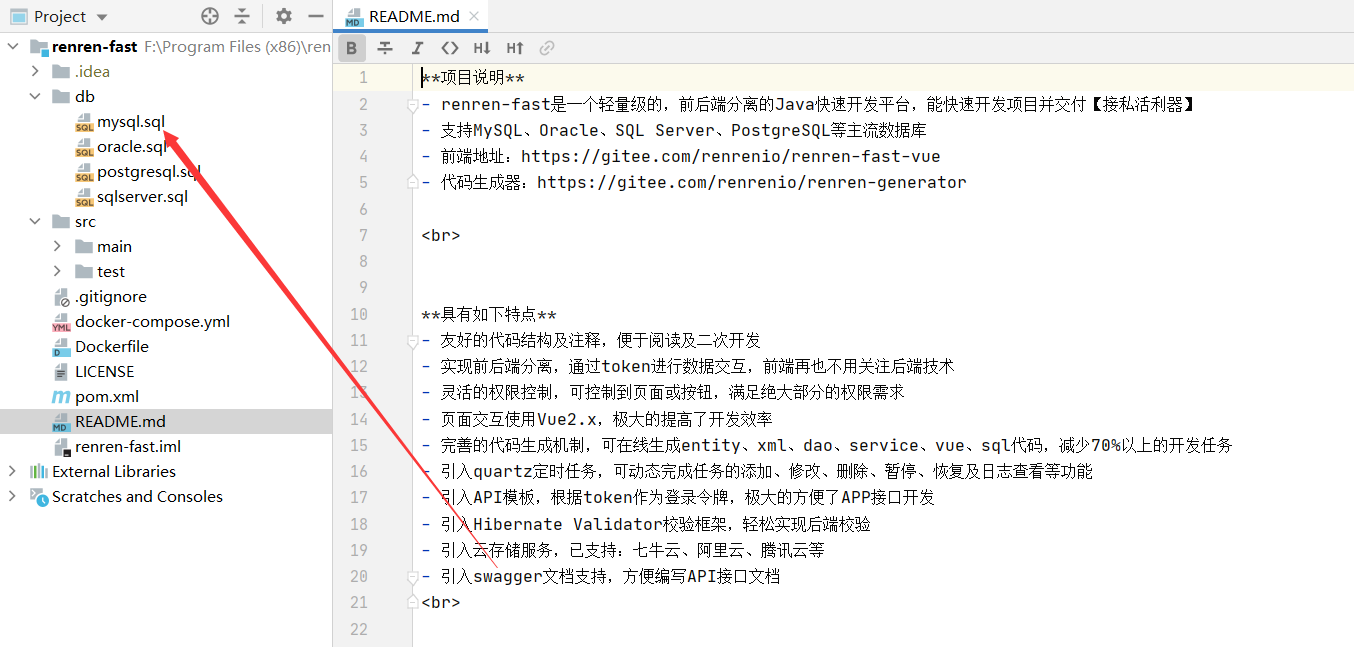
Task: Collapse the db folder
Action: [35, 96]
